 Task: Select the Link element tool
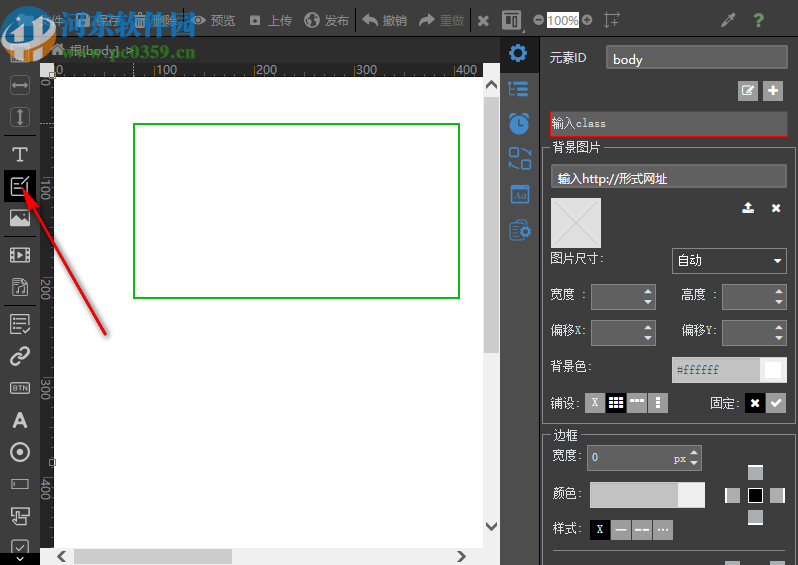coord(19,356)
